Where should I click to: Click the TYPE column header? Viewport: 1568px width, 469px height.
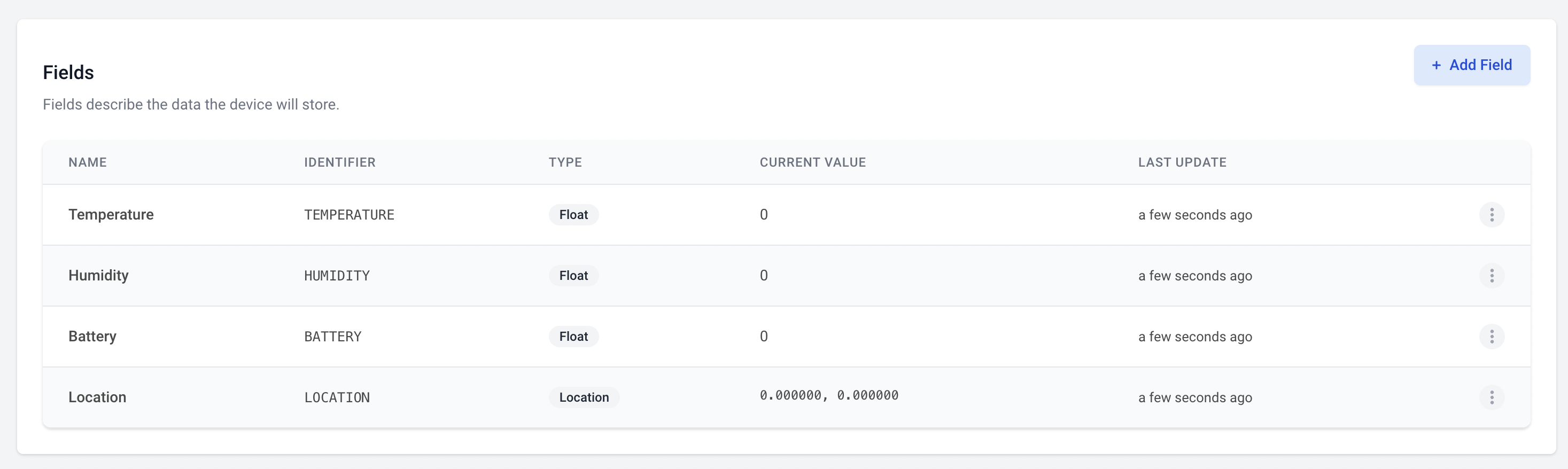tap(565, 162)
